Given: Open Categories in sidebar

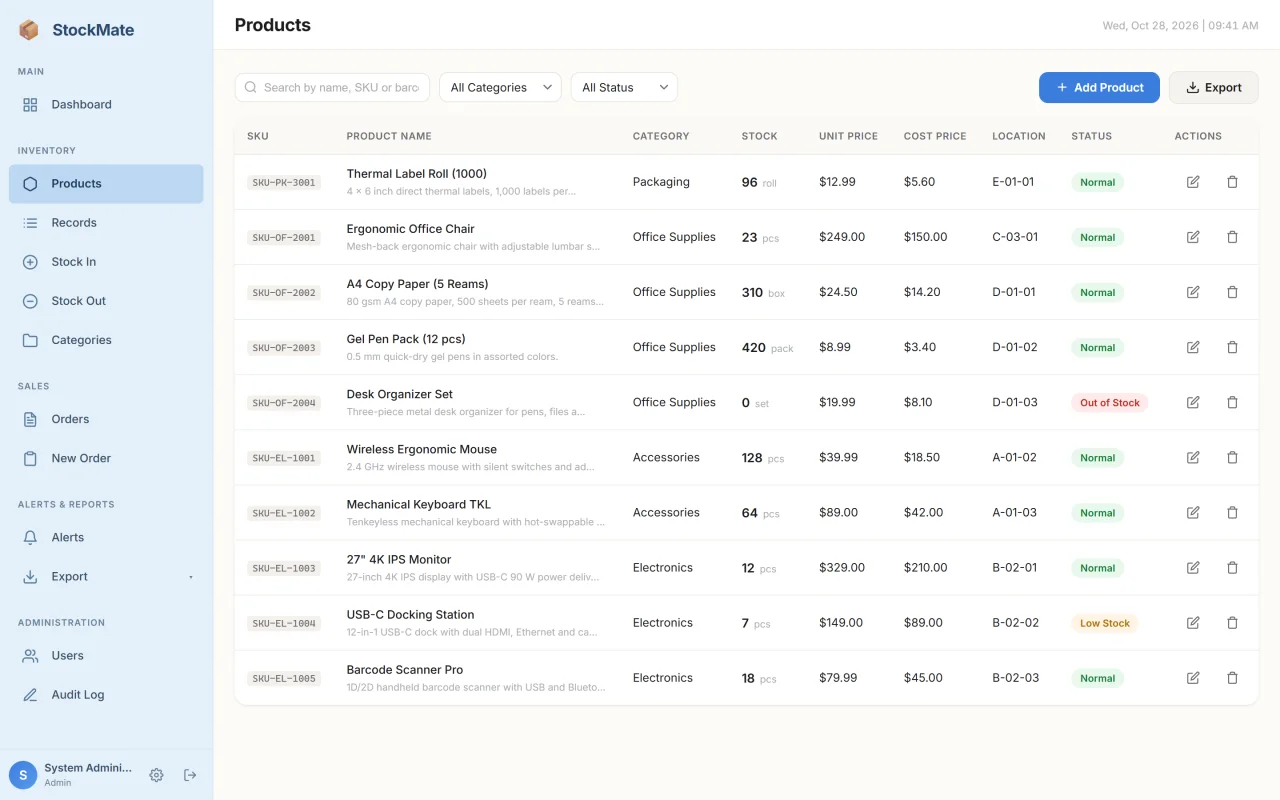Looking at the screenshot, I should pos(106,340).
